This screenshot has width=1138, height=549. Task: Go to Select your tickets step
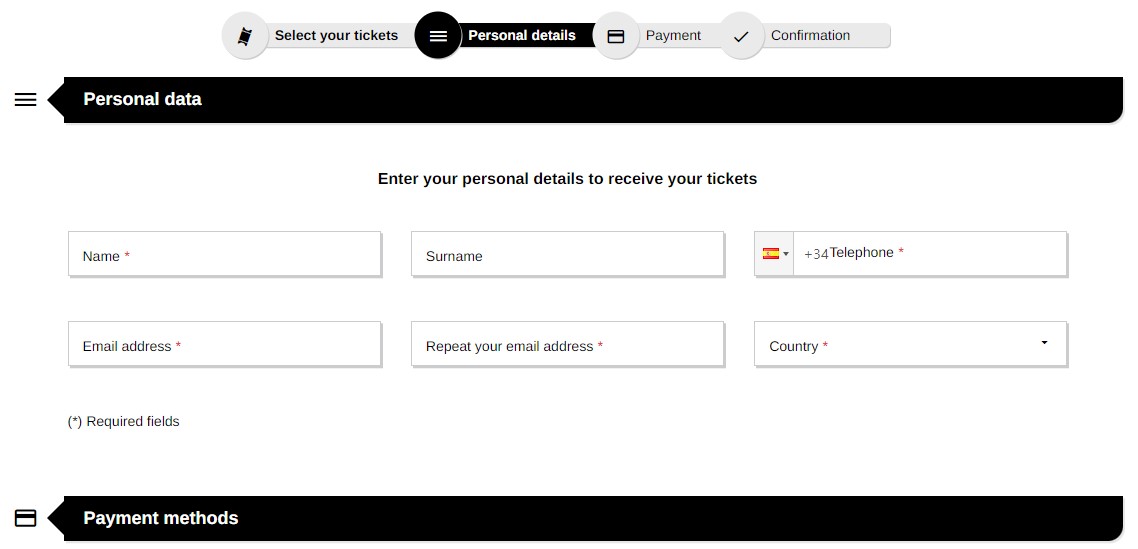point(336,36)
